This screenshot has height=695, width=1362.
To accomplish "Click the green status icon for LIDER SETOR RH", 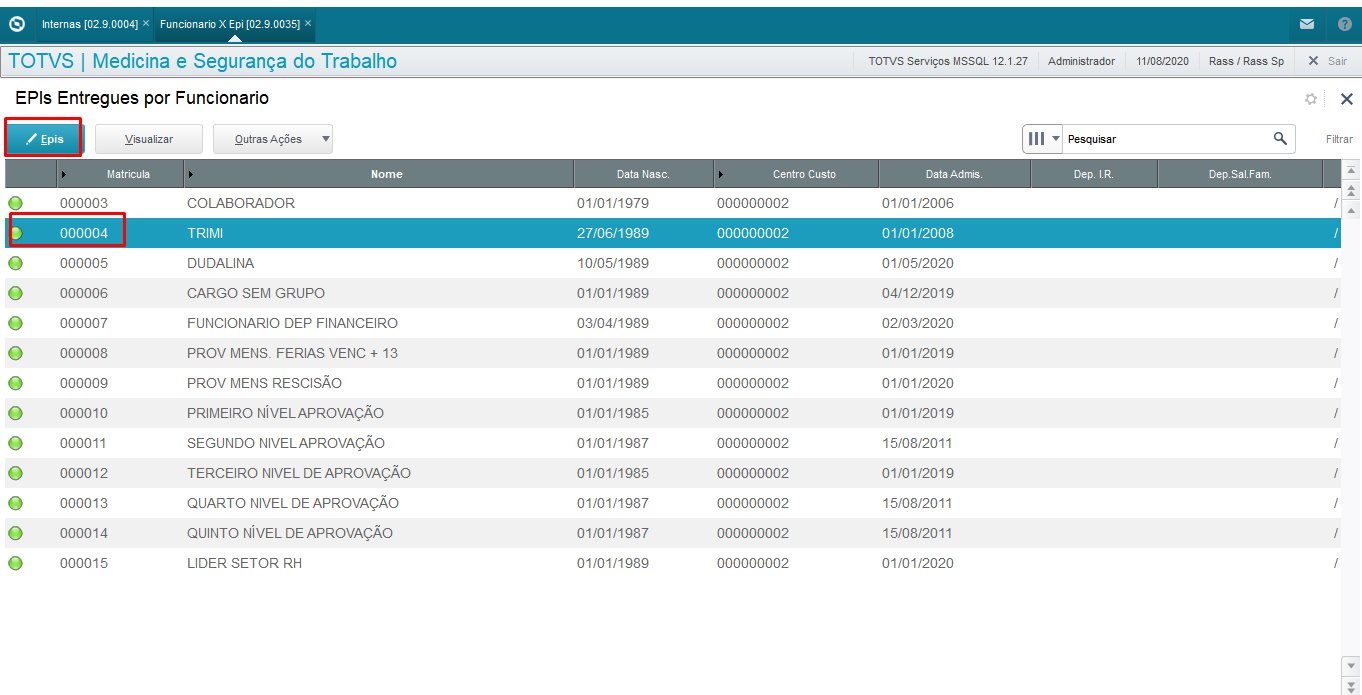I will click(15, 563).
